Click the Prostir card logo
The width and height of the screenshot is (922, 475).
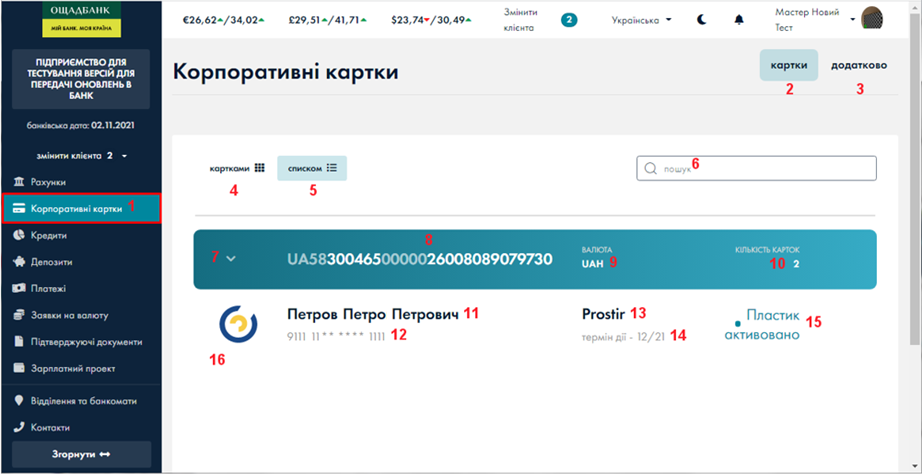coord(238,324)
